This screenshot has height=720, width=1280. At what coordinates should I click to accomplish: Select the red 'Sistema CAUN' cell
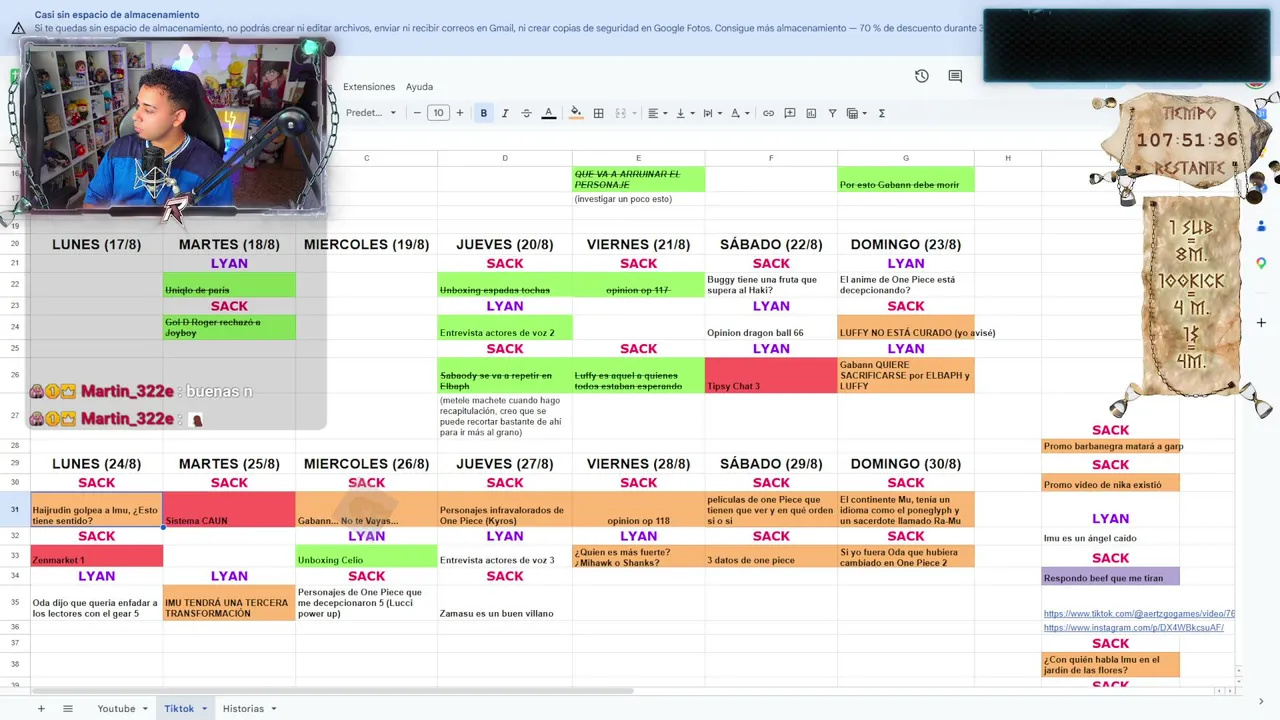(x=229, y=510)
